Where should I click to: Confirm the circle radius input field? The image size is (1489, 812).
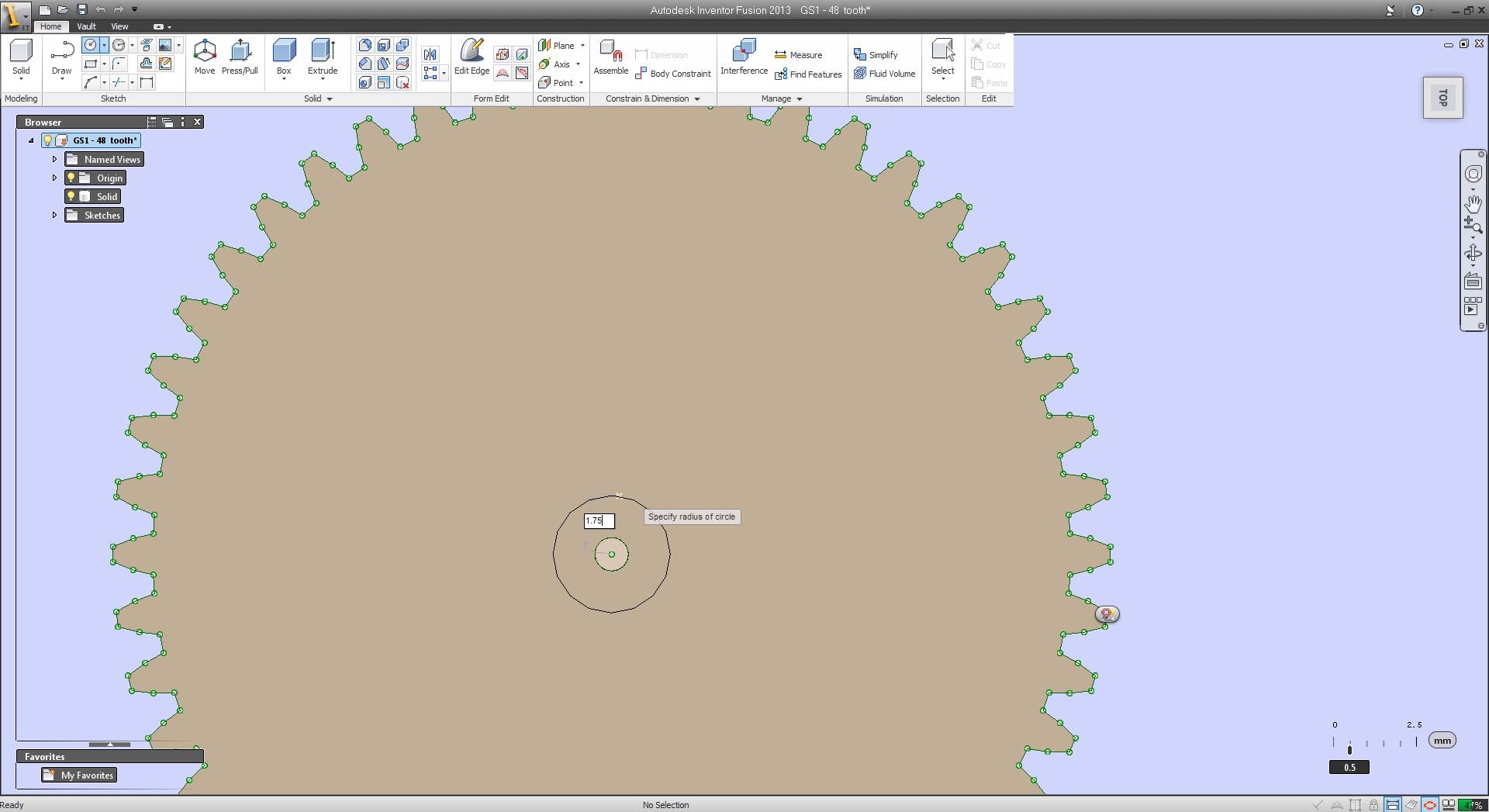click(x=598, y=520)
